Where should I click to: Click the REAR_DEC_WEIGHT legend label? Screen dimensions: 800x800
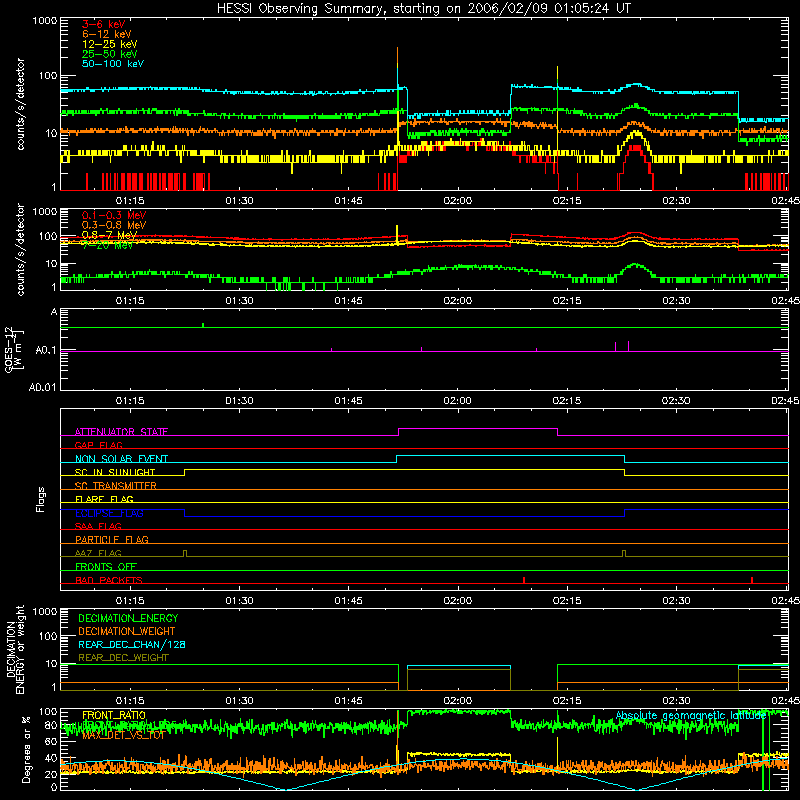click(x=123, y=658)
